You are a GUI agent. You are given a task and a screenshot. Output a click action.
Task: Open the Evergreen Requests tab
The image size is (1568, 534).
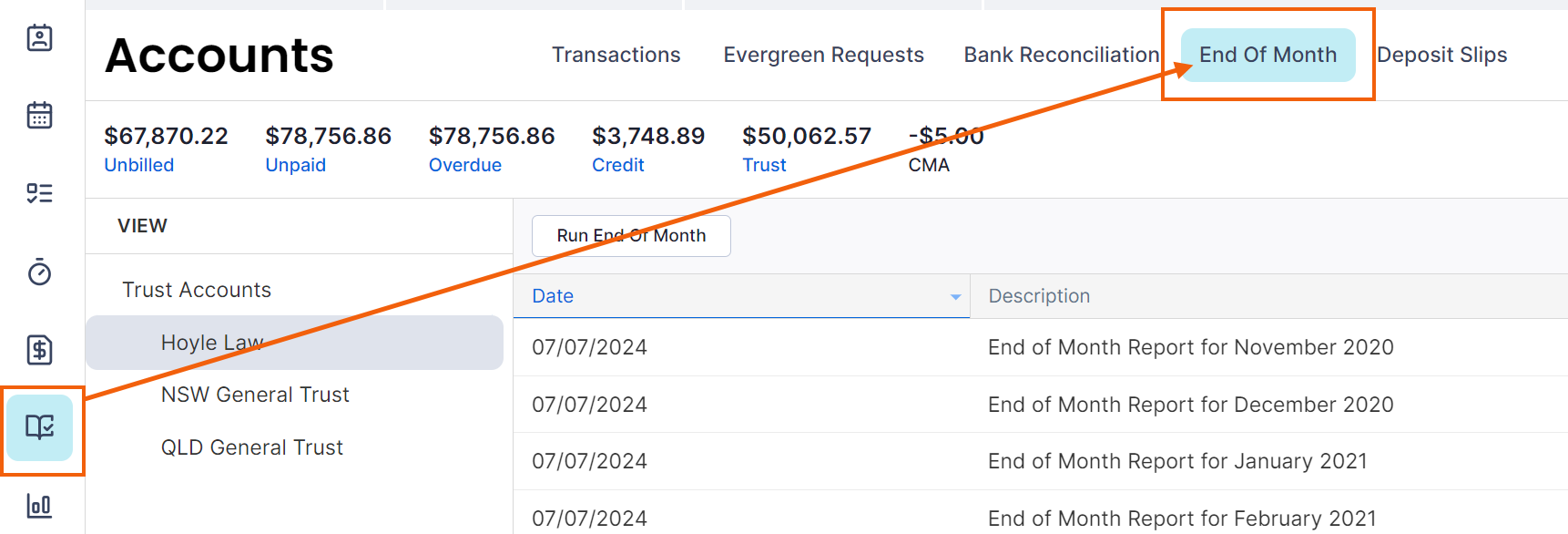(x=823, y=55)
